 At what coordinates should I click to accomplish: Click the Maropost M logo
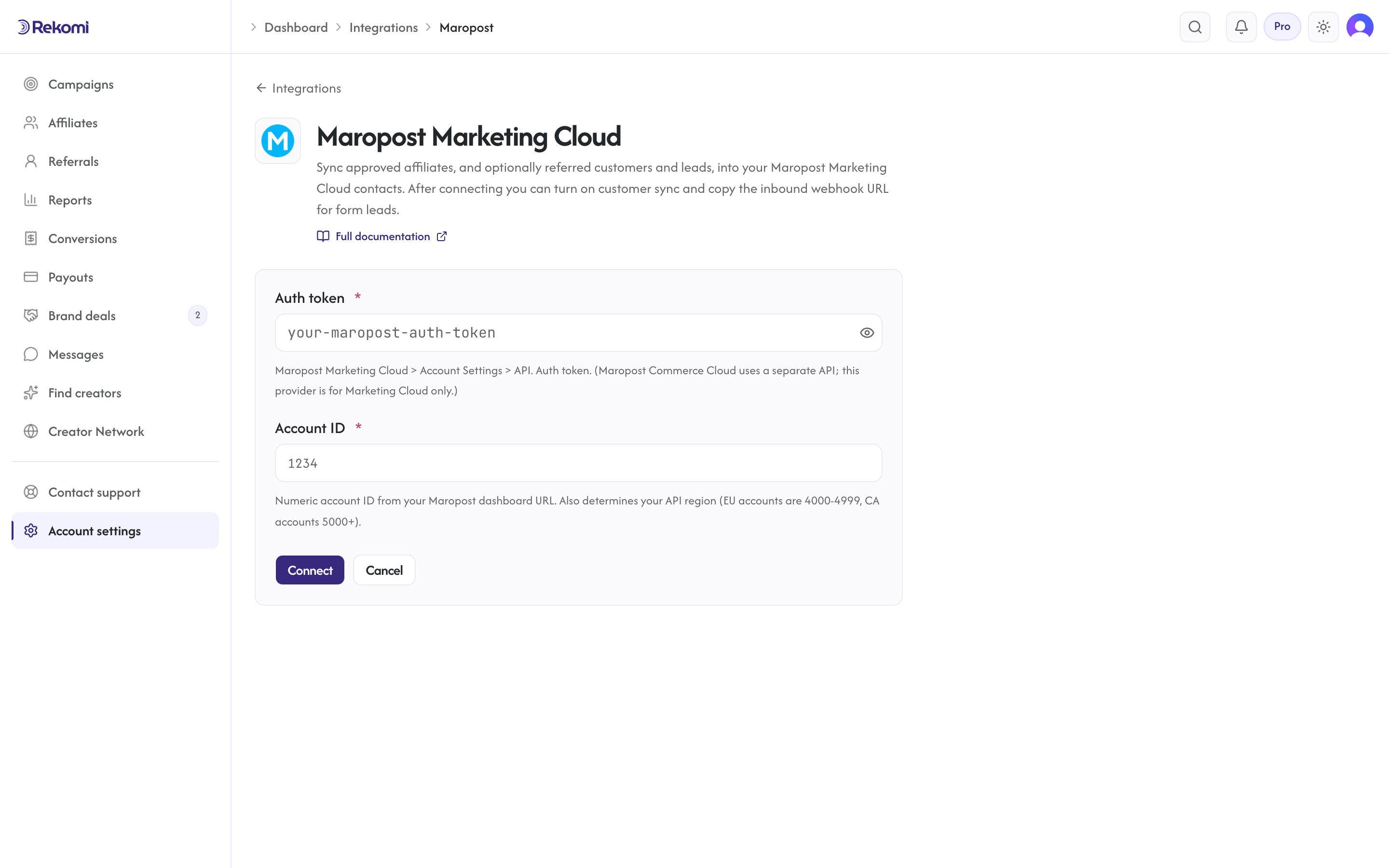(278, 141)
